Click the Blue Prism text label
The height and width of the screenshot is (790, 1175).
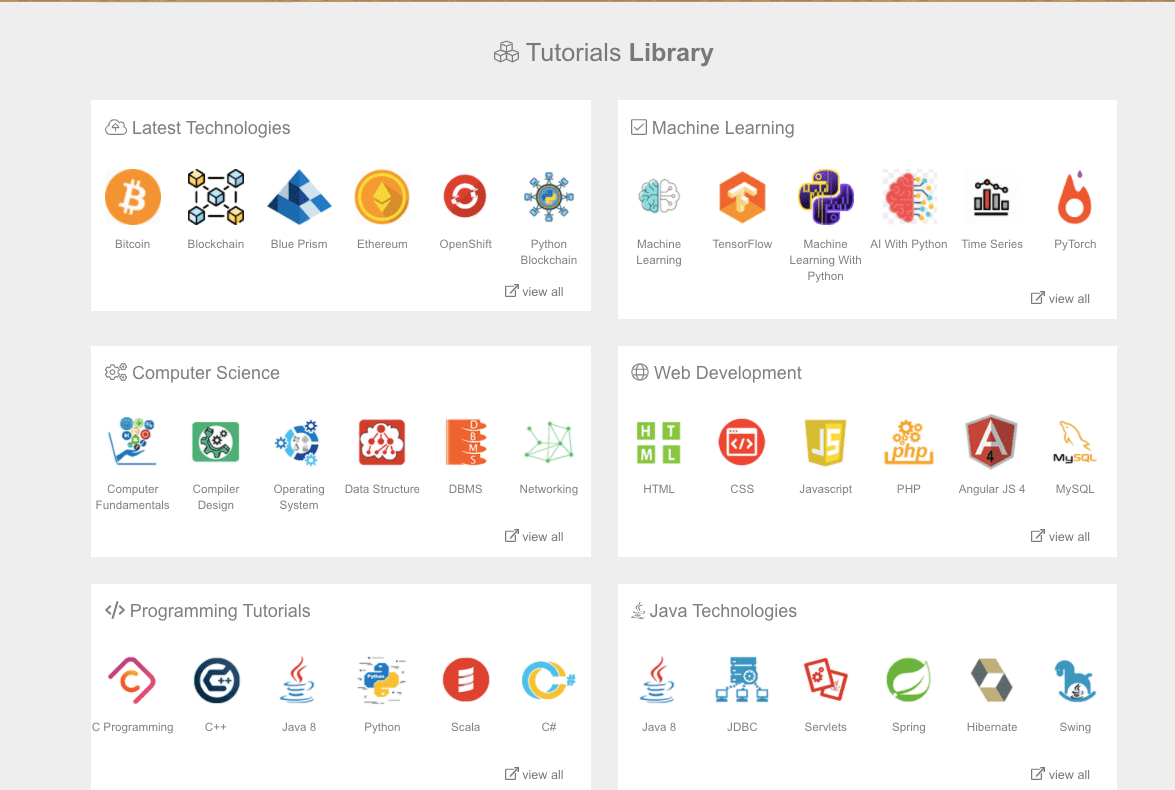(x=299, y=244)
